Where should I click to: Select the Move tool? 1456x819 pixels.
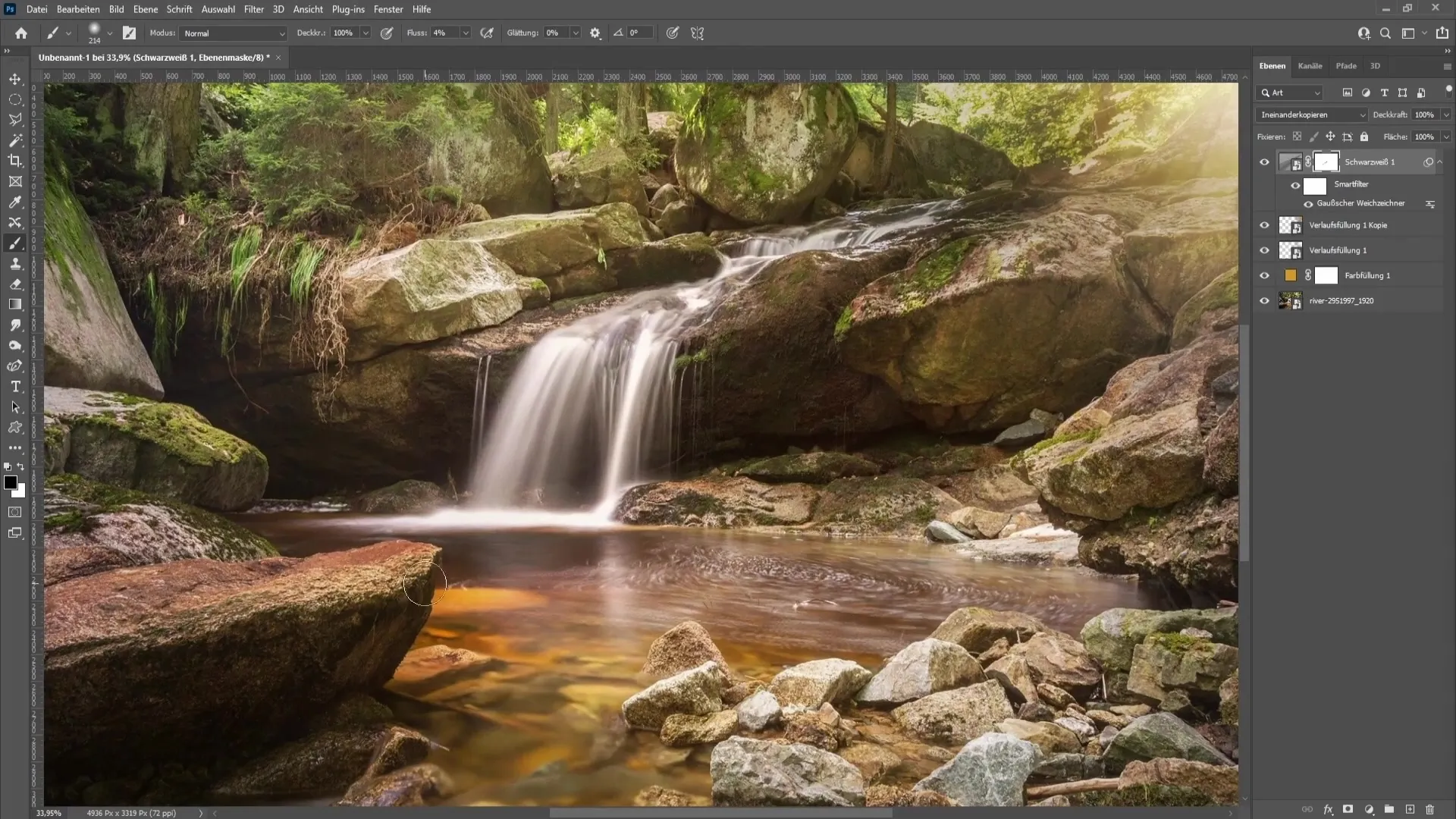(15, 78)
